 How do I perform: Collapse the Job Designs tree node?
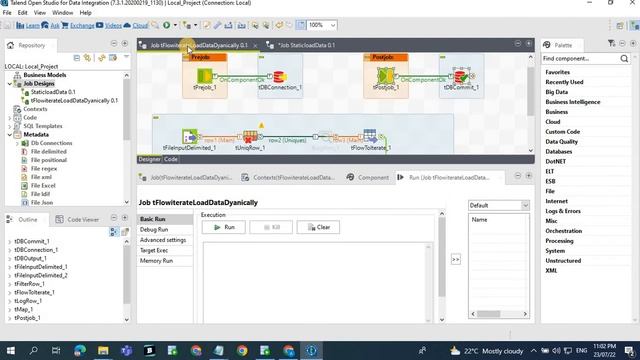coord(10,84)
